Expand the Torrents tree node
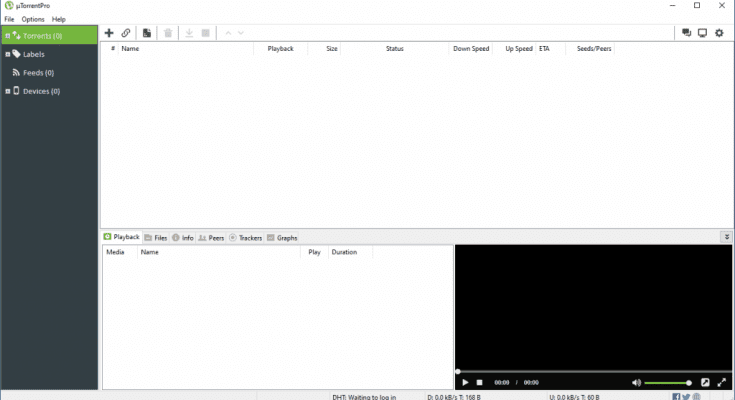This screenshot has height=400, width=735. (x=6, y=36)
